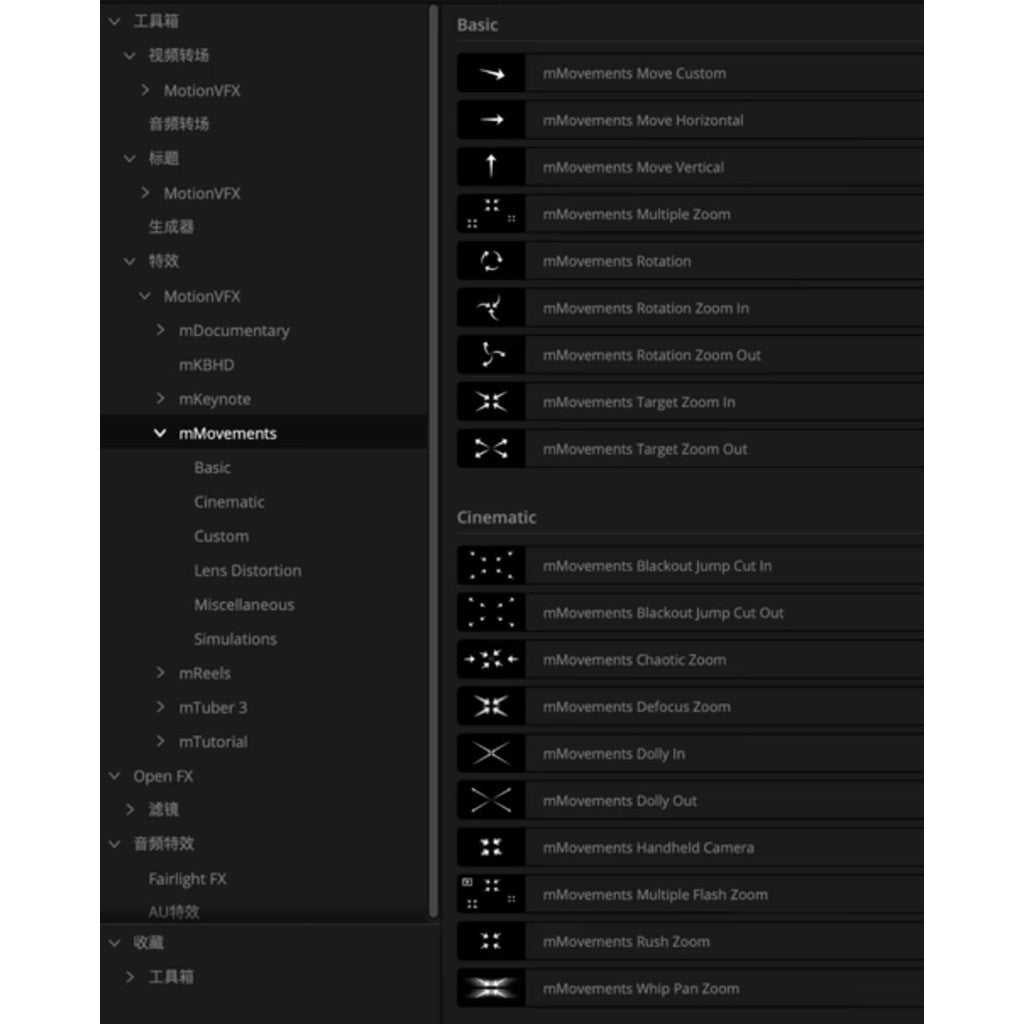1024x1024 pixels.
Task: Expand the mTutorial folder arrow
Action: coord(161,741)
